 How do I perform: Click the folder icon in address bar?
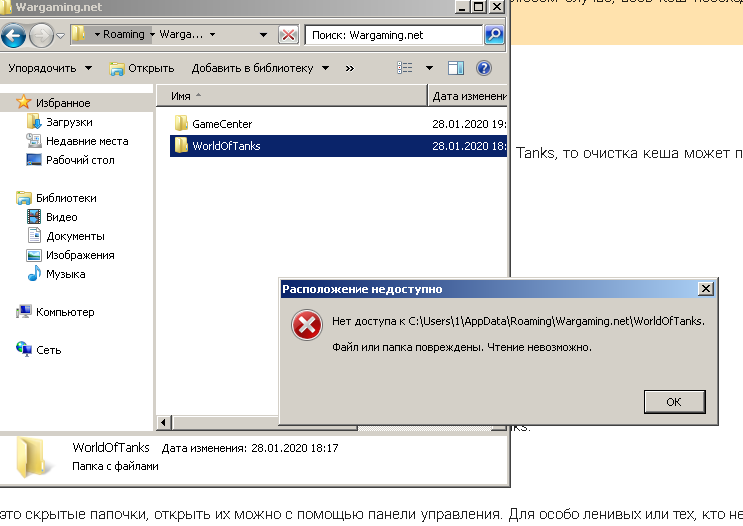click(x=79, y=34)
